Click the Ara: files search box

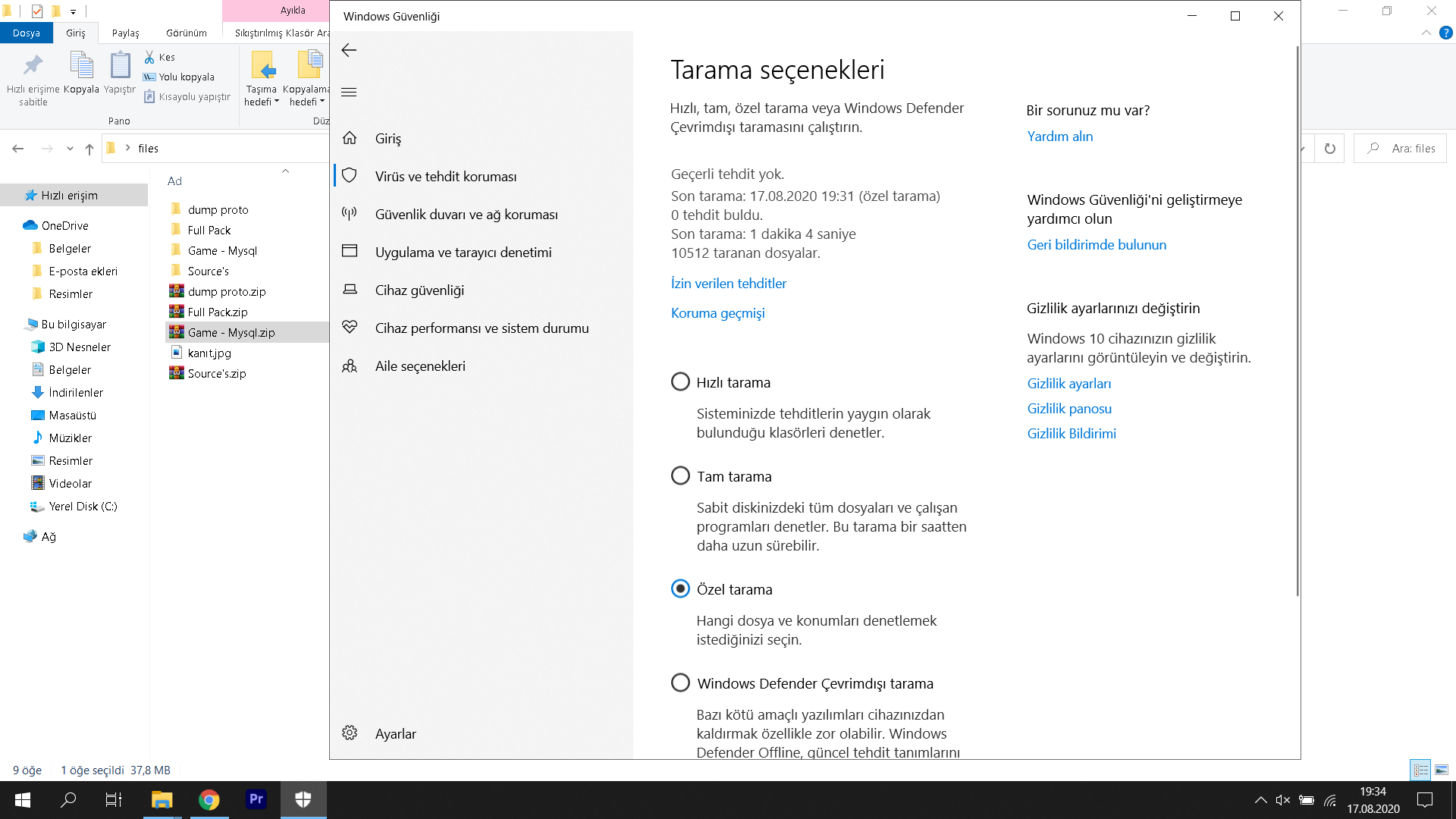click(x=1400, y=149)
